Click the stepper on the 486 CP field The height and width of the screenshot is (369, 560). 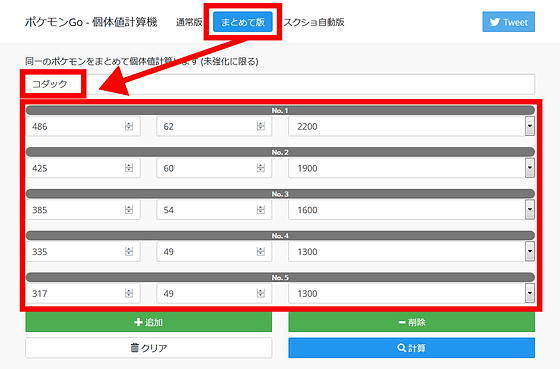pos(129,126)
